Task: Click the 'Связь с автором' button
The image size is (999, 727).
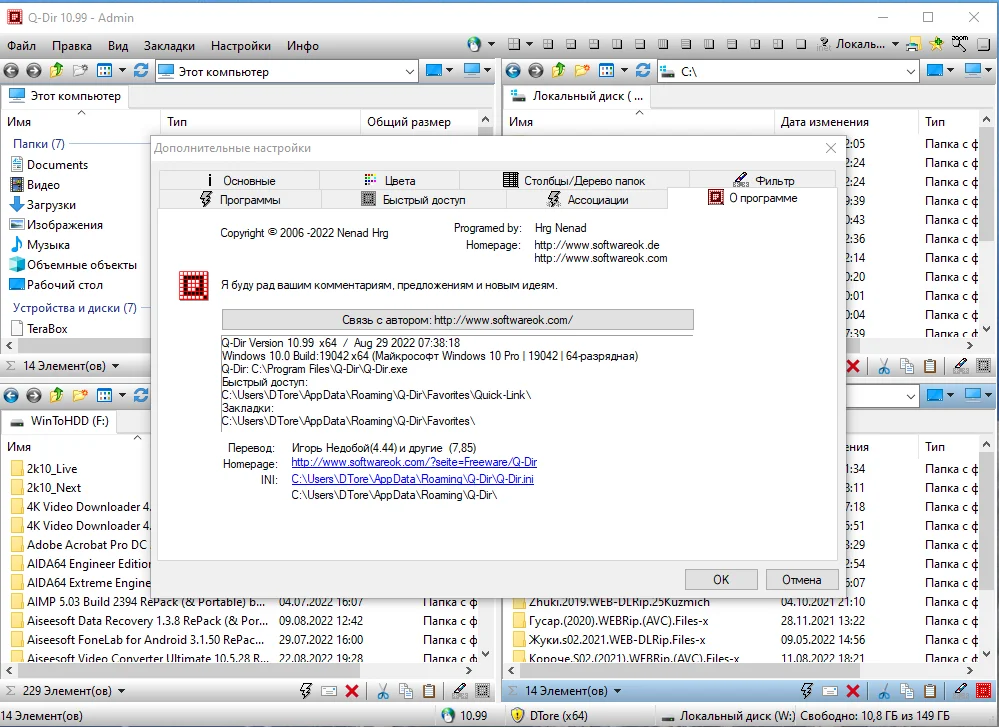Action: click(457, 320)
